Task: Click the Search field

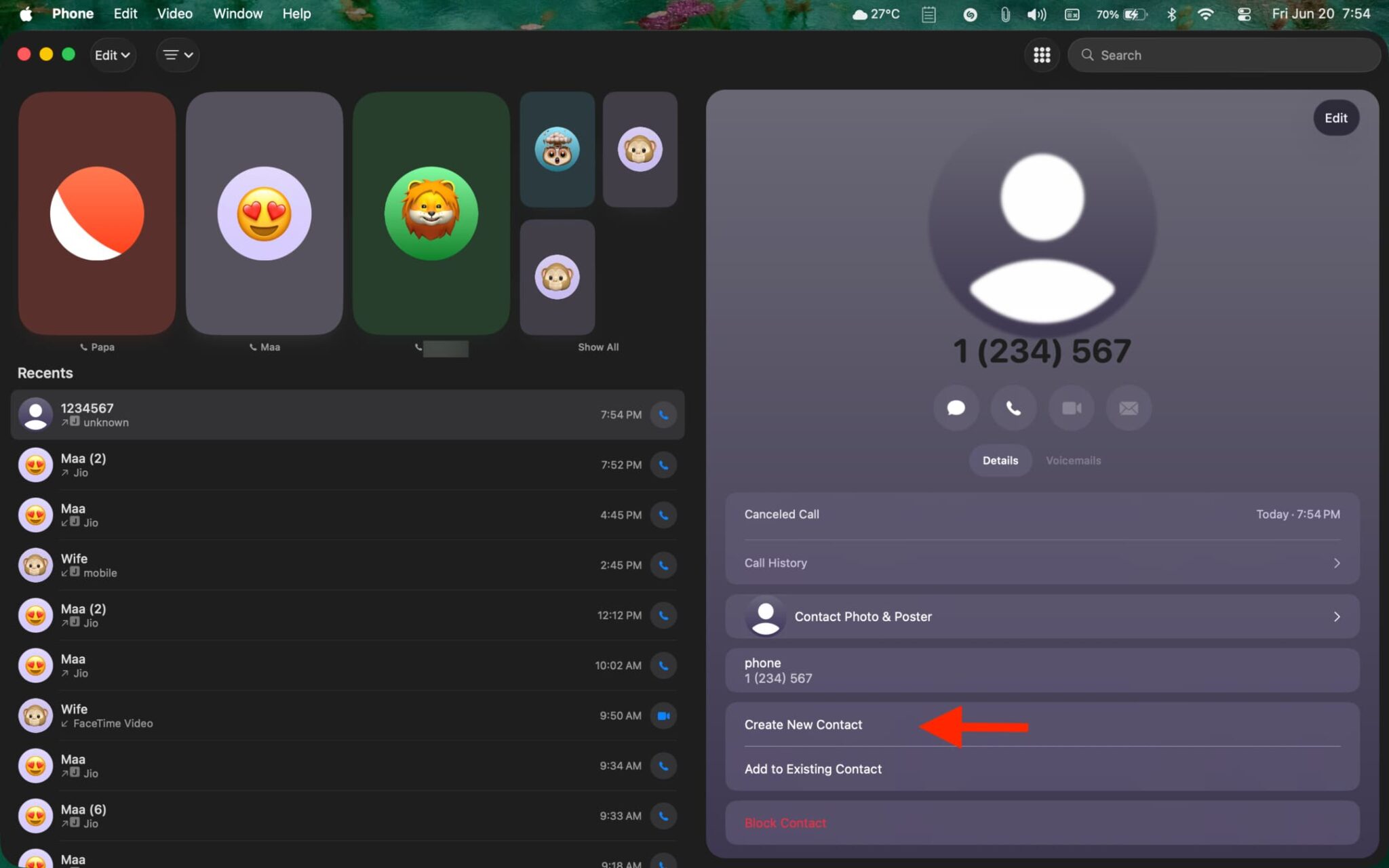Action: click(1224, 55)
